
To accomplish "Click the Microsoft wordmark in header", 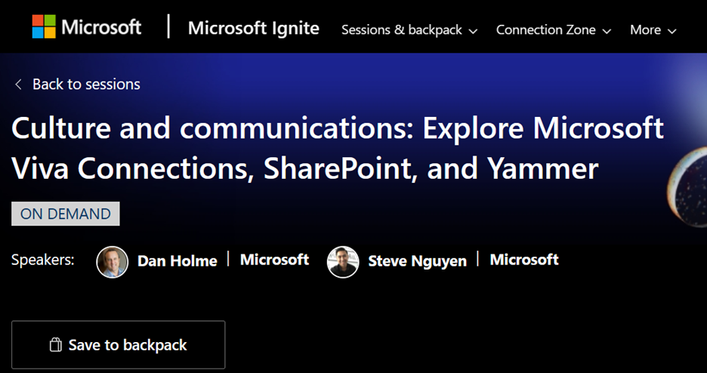I will [x=101, y=28].
